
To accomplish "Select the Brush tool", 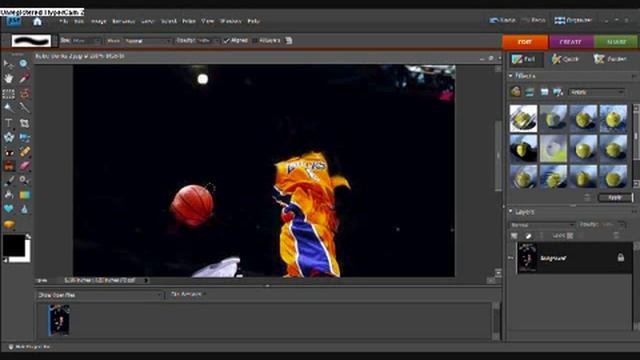I will [9, 180].
